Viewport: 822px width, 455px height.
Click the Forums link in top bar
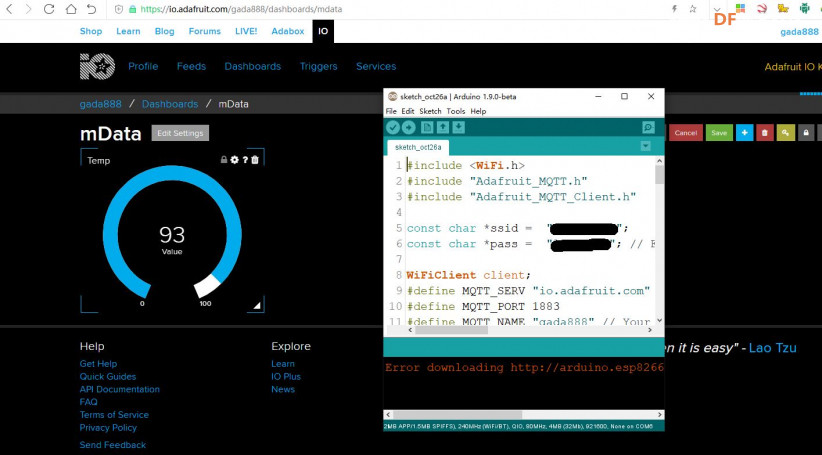[204, 31]
